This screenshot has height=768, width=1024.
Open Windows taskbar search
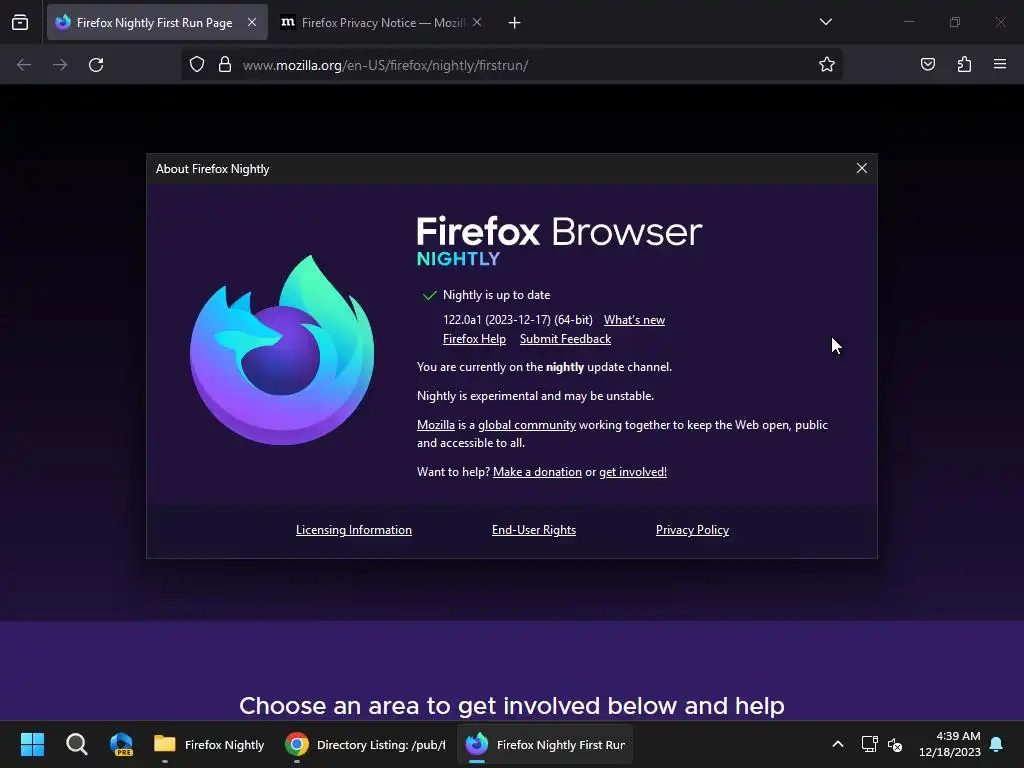(76, 744)
